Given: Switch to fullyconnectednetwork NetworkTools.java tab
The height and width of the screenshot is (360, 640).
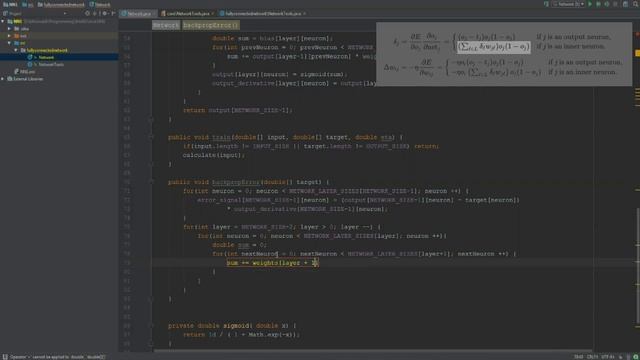Looking at the screenshot, I should coord(263,13).
